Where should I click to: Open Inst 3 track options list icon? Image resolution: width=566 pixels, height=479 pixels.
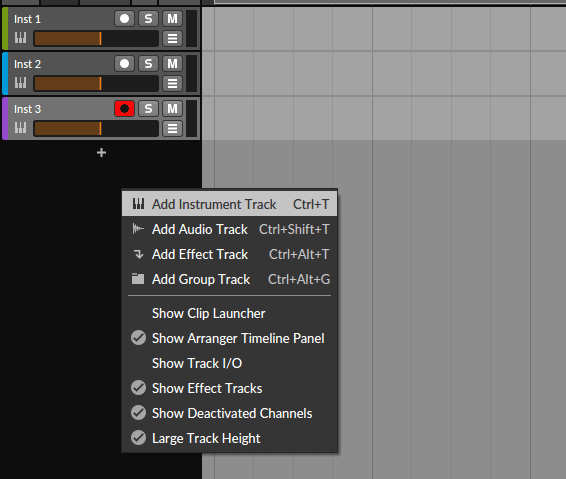(172, 128)
